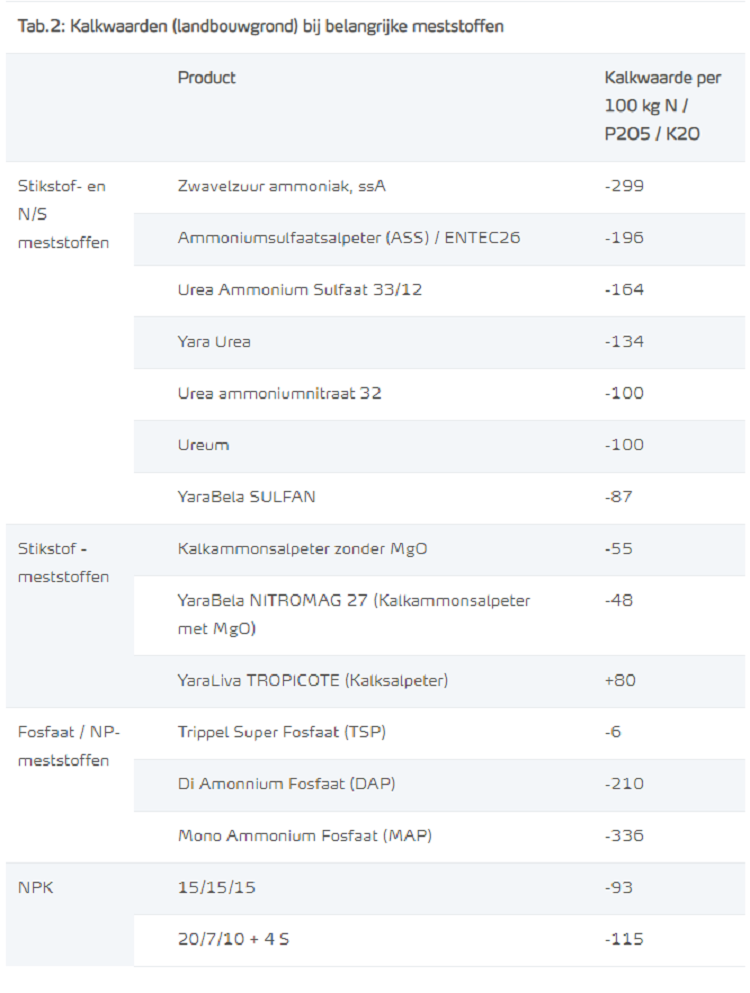This screenshot has width=750, height=993.
Task: Click the 'Ureum' product cell
Action: tap(203, 445)
